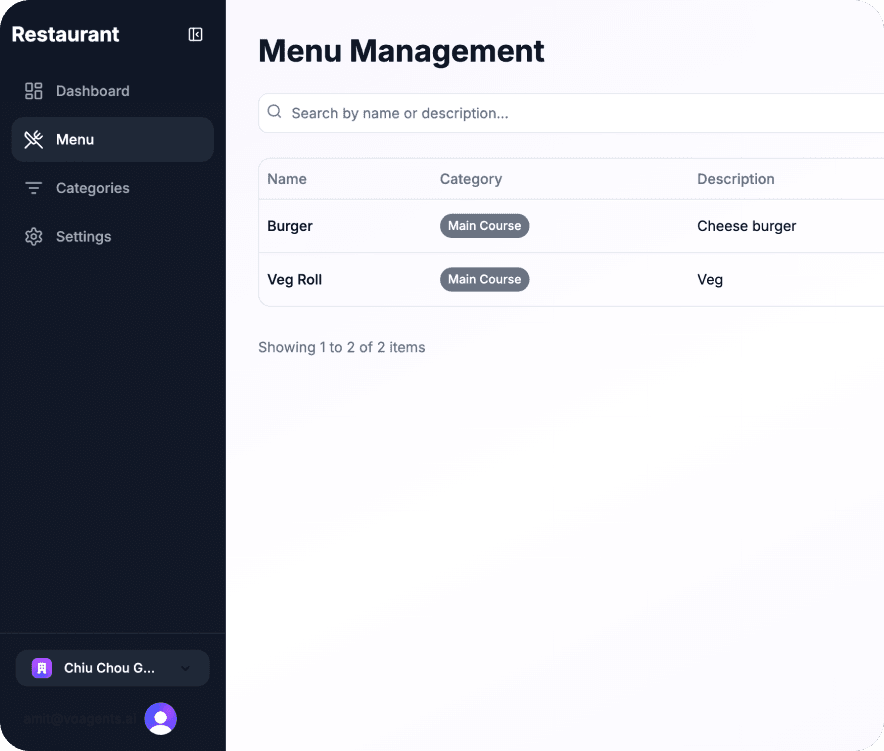884x751 pixels.
Task: Sort by the Name column header
Action: point(286,179)
